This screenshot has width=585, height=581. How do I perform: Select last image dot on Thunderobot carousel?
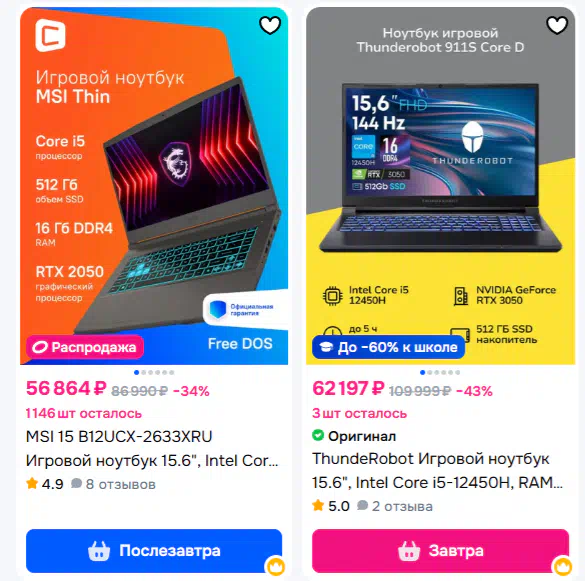coord(458,372)
